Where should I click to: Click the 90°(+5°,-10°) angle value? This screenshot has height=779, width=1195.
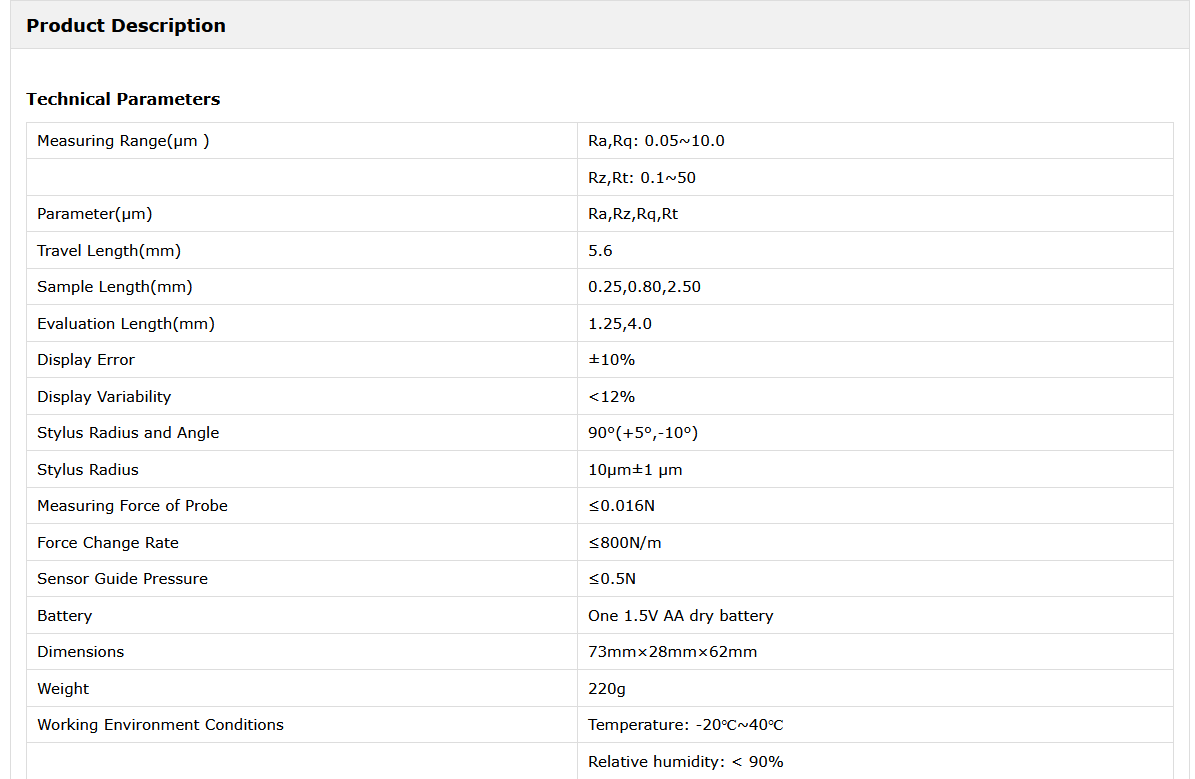[643, 433]
